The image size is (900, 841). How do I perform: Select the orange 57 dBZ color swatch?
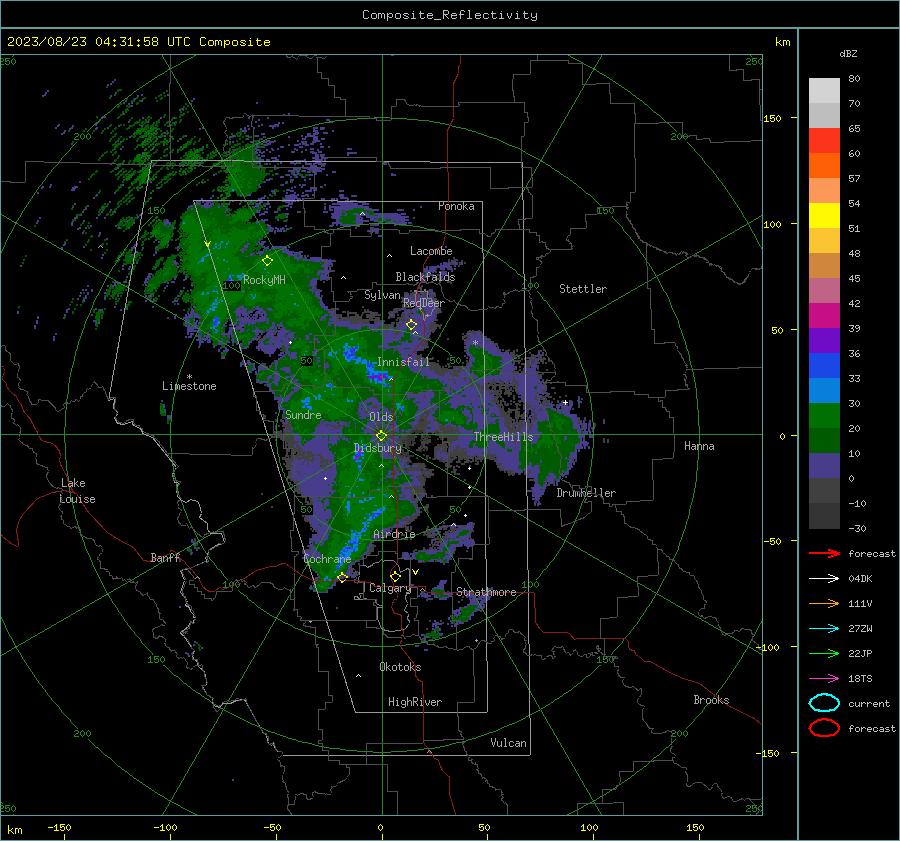point(824,166)
